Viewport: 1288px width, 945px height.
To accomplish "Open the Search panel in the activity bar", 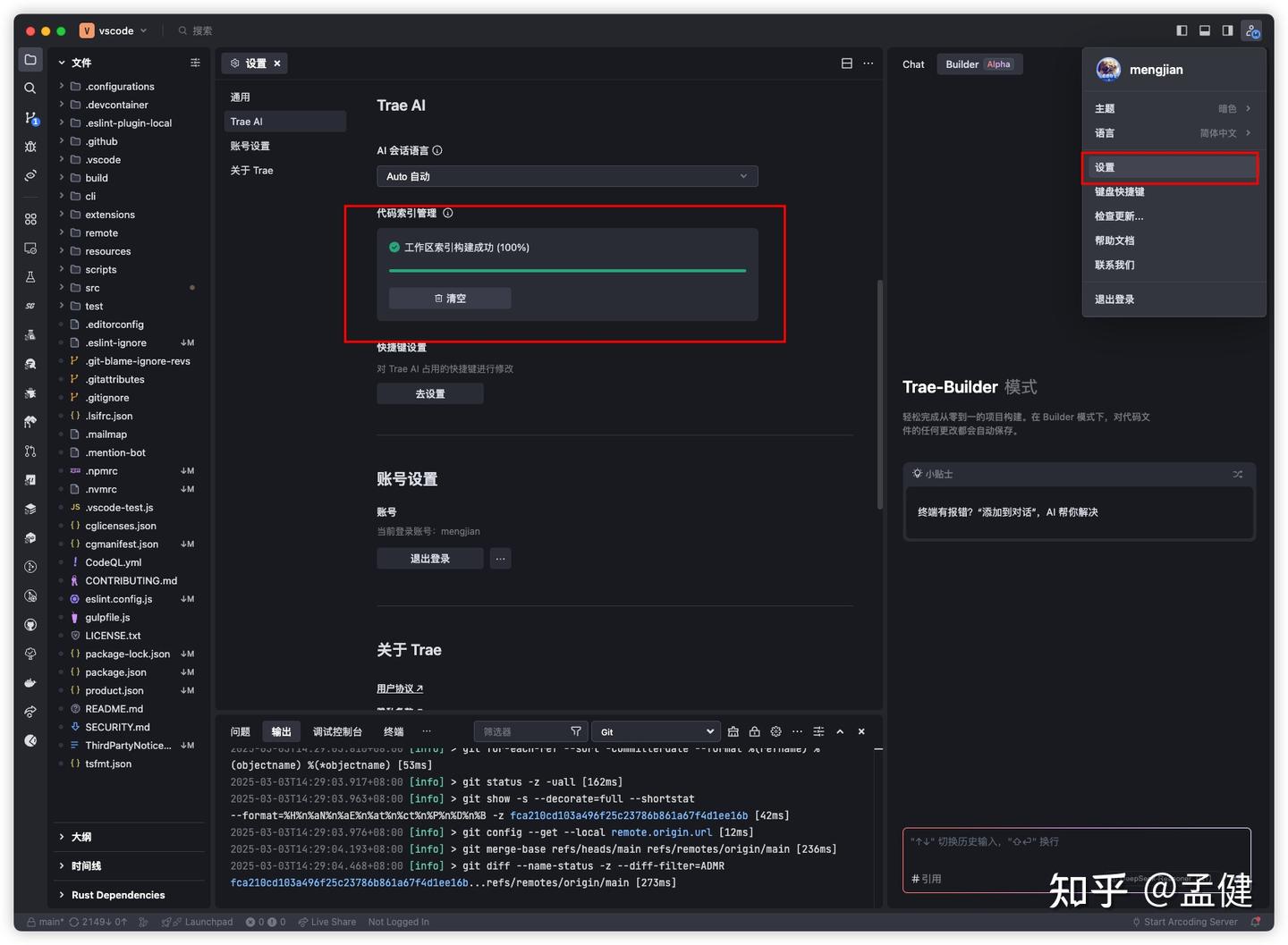I will tap(30, 88).
